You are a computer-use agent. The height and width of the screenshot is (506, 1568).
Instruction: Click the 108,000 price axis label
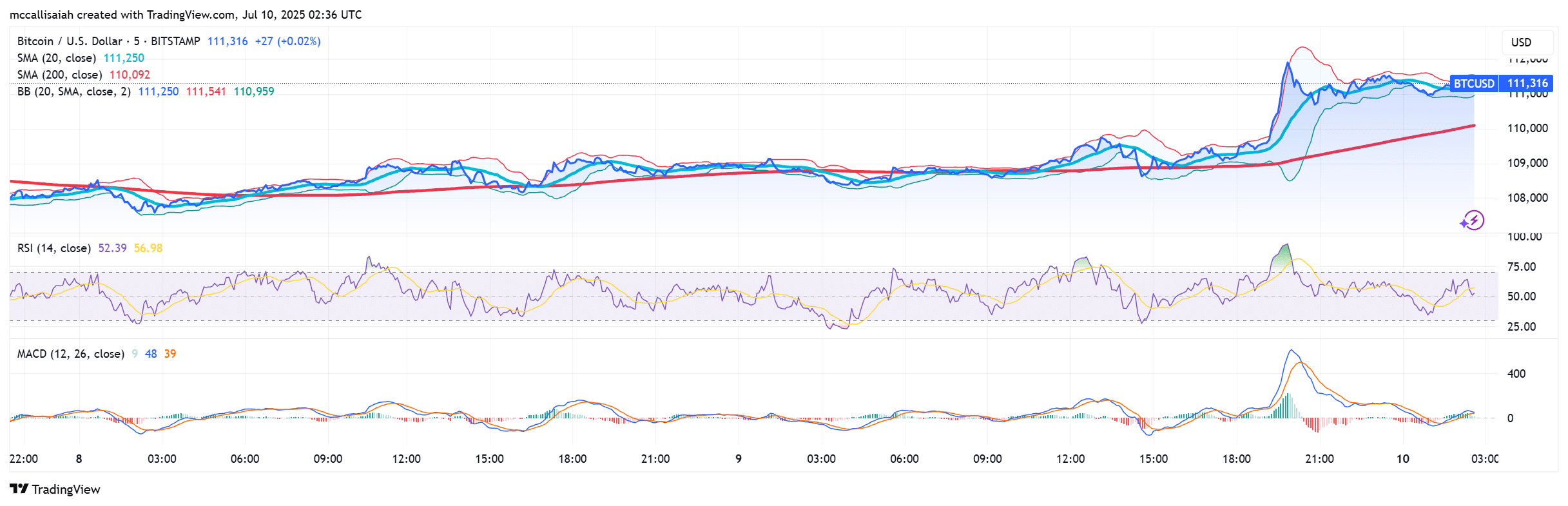1527,198
